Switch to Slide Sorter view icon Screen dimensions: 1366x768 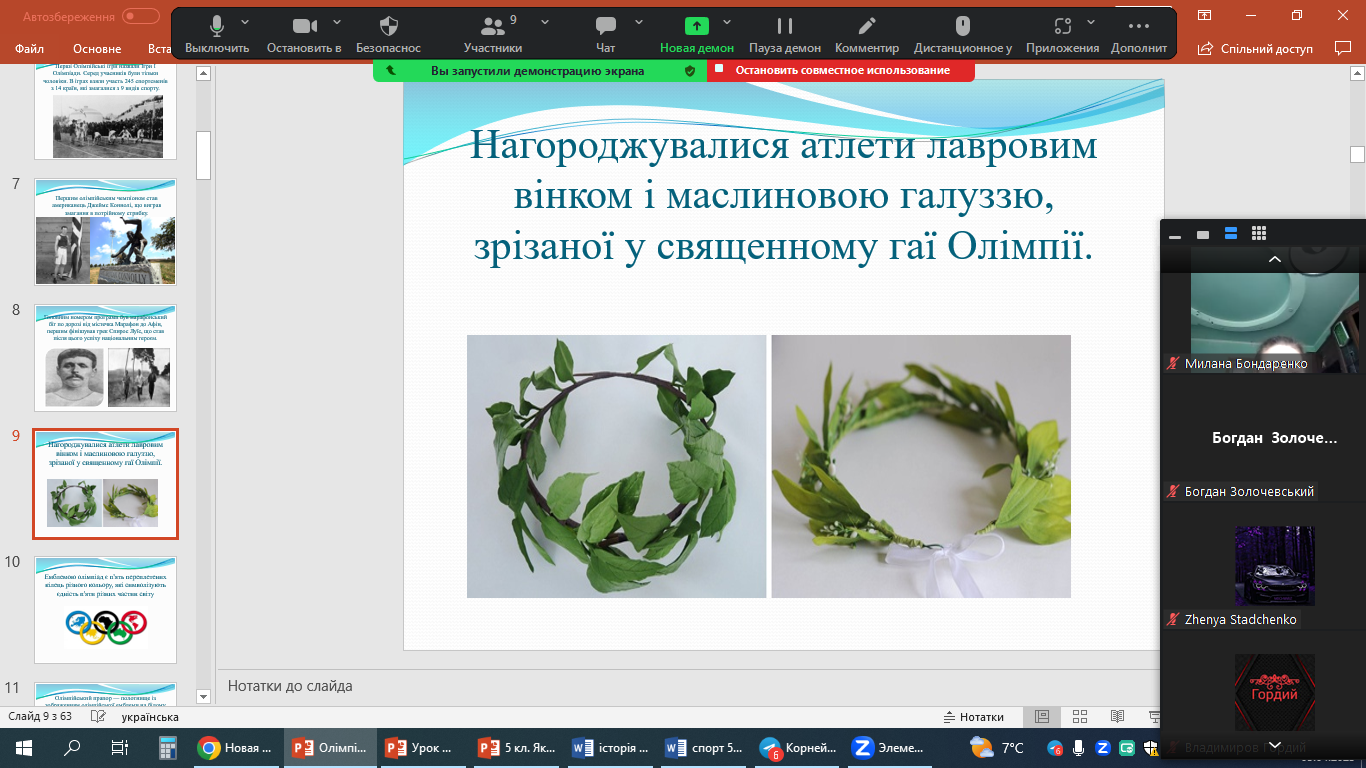[1080, 717]
